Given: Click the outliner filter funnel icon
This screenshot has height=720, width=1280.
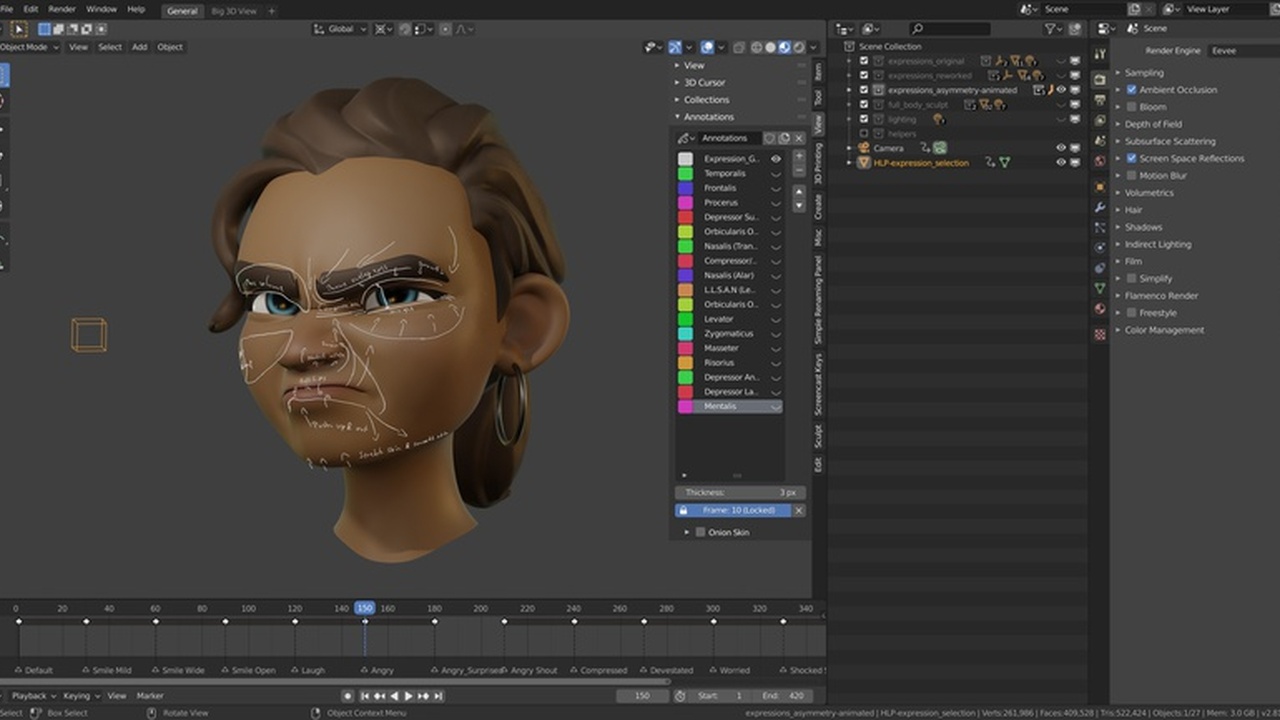Looking at the screenshot, I should [x=1051, y=29].
